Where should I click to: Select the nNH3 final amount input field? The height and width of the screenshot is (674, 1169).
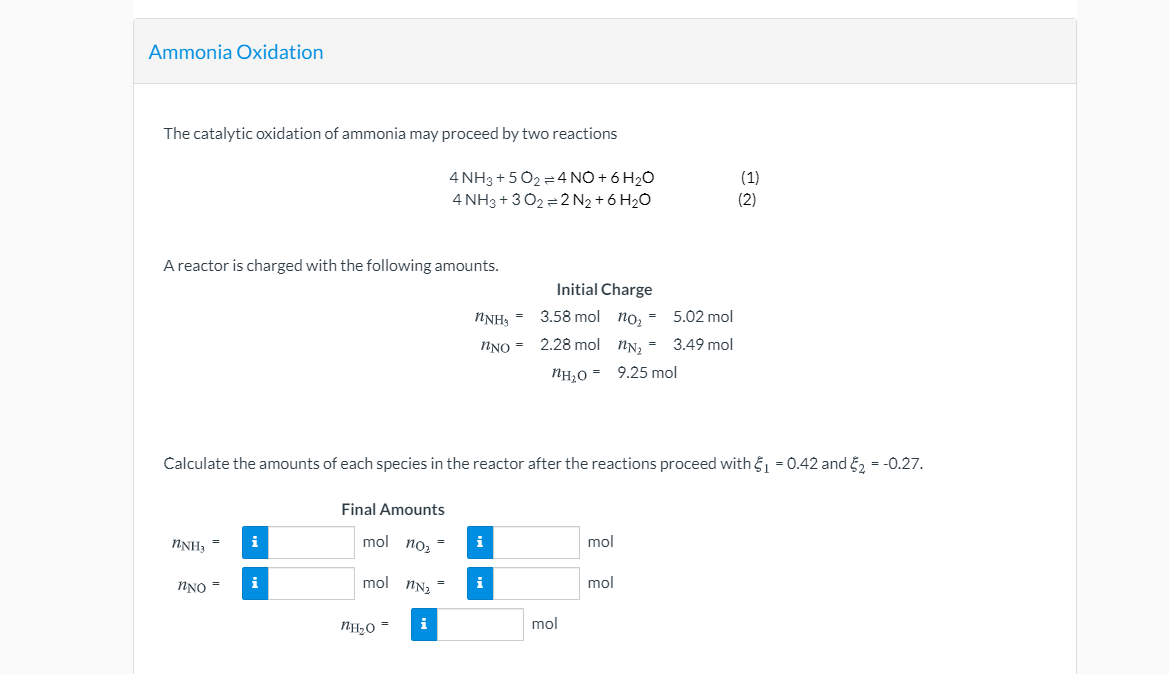click(310, 542)
